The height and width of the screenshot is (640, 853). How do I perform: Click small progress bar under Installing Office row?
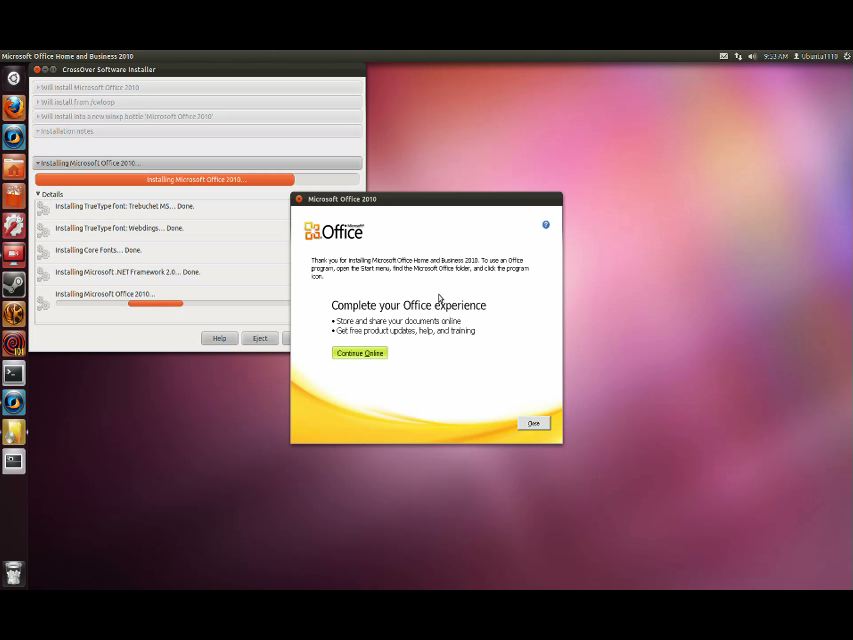pyautogui.click(x=173, y=304)
